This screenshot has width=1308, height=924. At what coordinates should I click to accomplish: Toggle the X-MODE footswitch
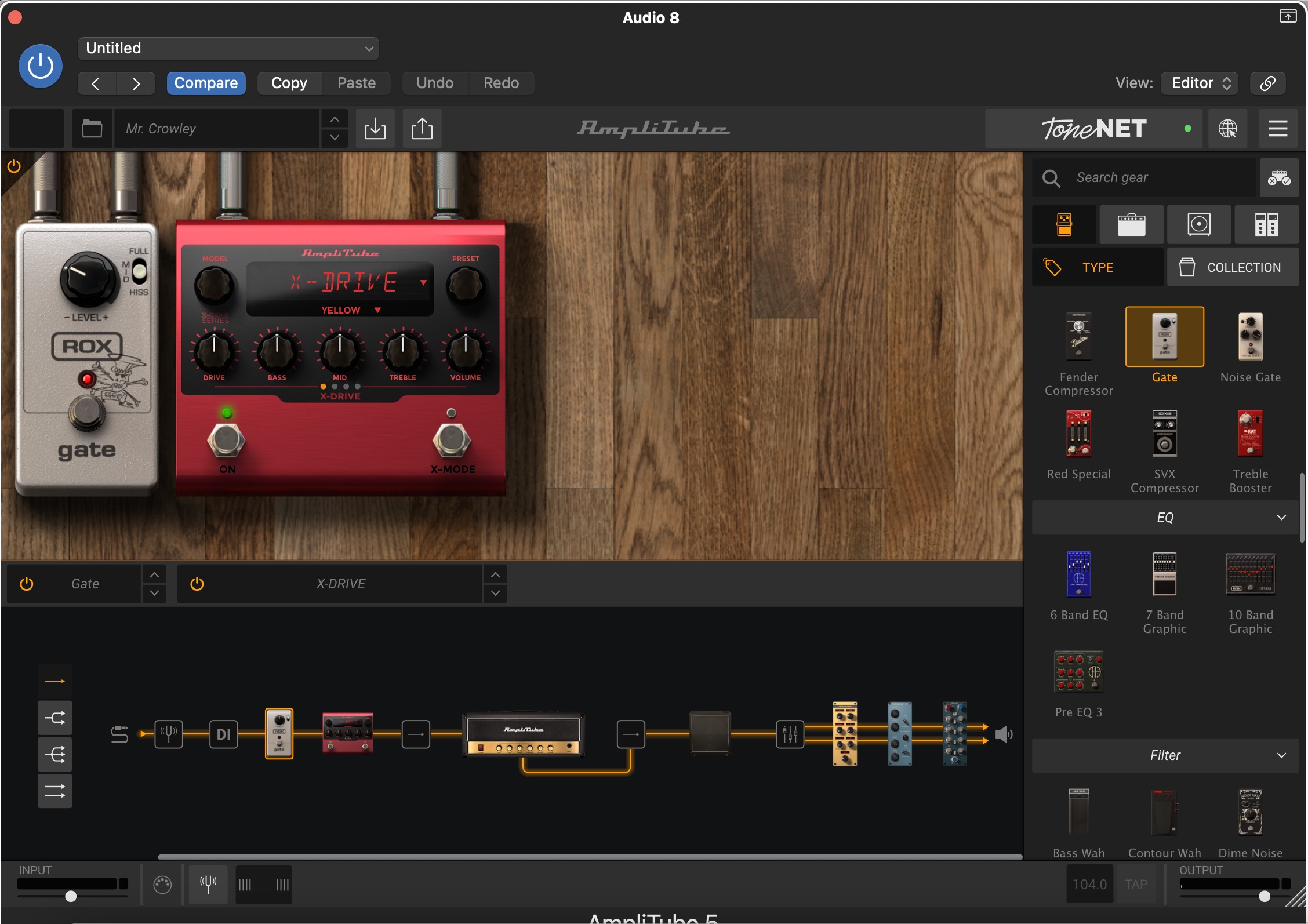pyautogui.click(x=452, y=441)
